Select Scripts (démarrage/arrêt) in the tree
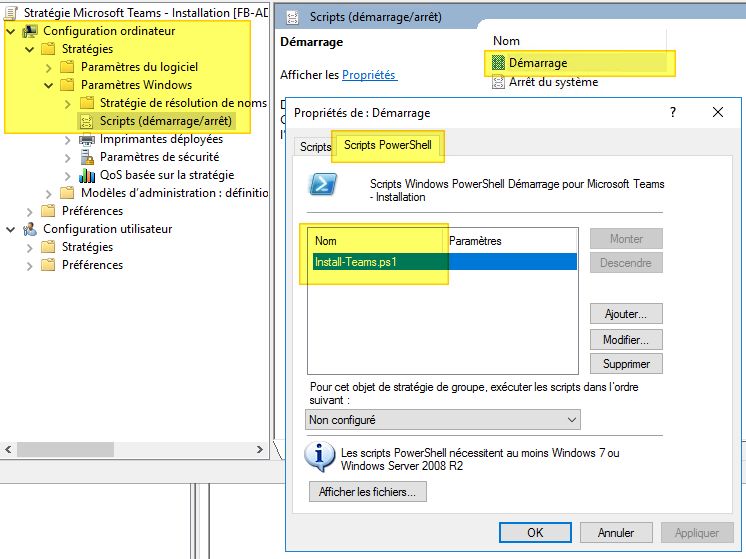This screenshot has width=746, height=559. pos(166,121)
